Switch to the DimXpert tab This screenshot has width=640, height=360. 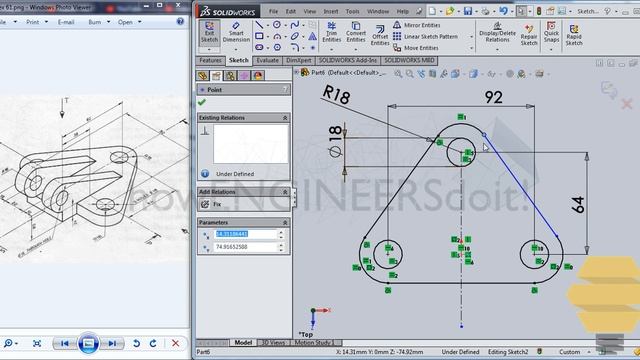pyautogui.click(x=298, y=60)
